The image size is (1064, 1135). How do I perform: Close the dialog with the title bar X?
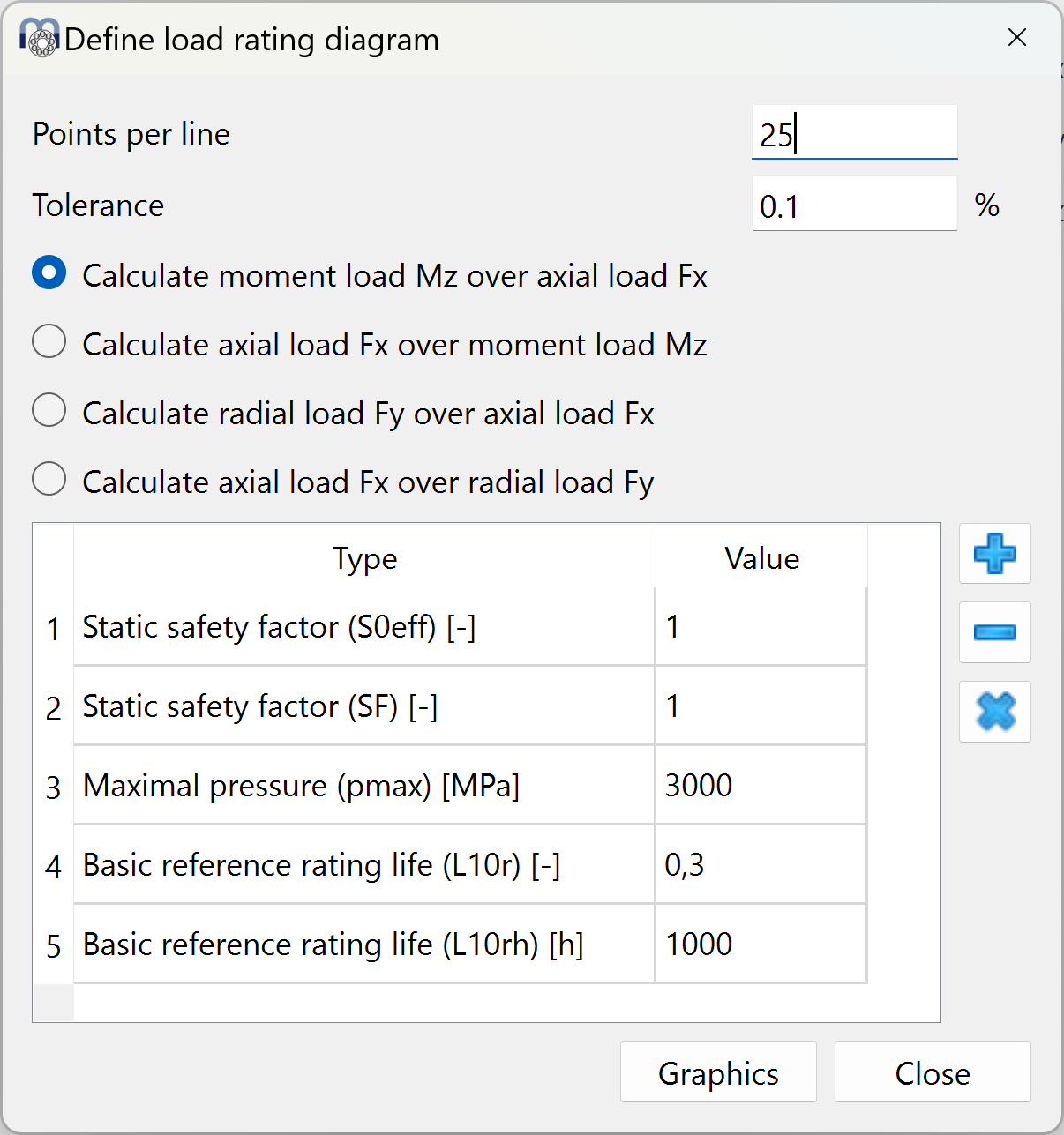1017,38
